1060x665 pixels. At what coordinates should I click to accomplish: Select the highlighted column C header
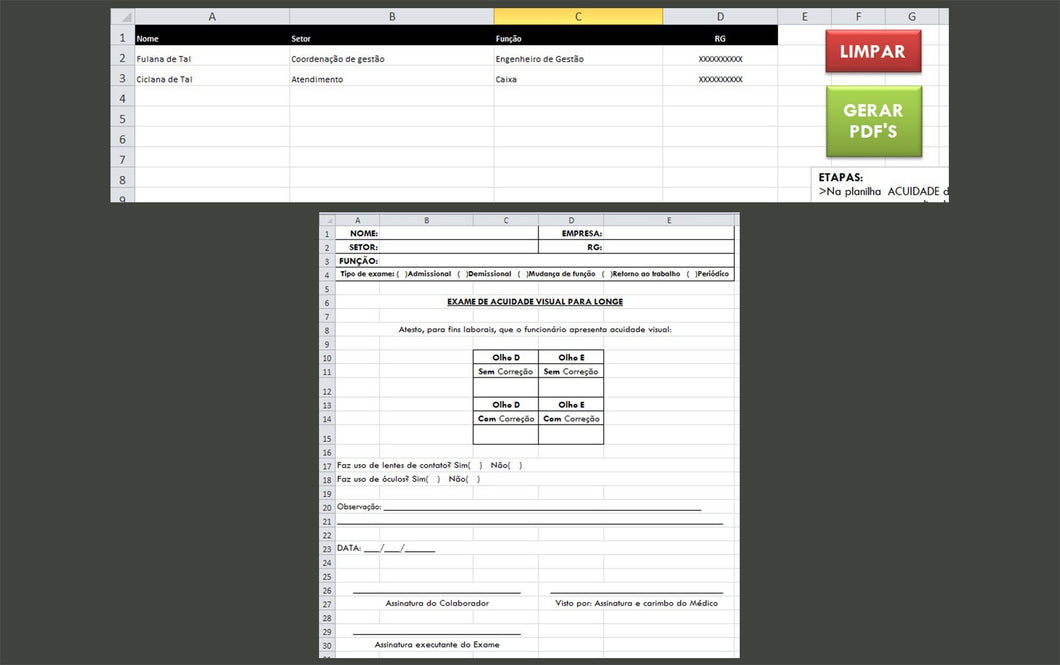[578, 17]
